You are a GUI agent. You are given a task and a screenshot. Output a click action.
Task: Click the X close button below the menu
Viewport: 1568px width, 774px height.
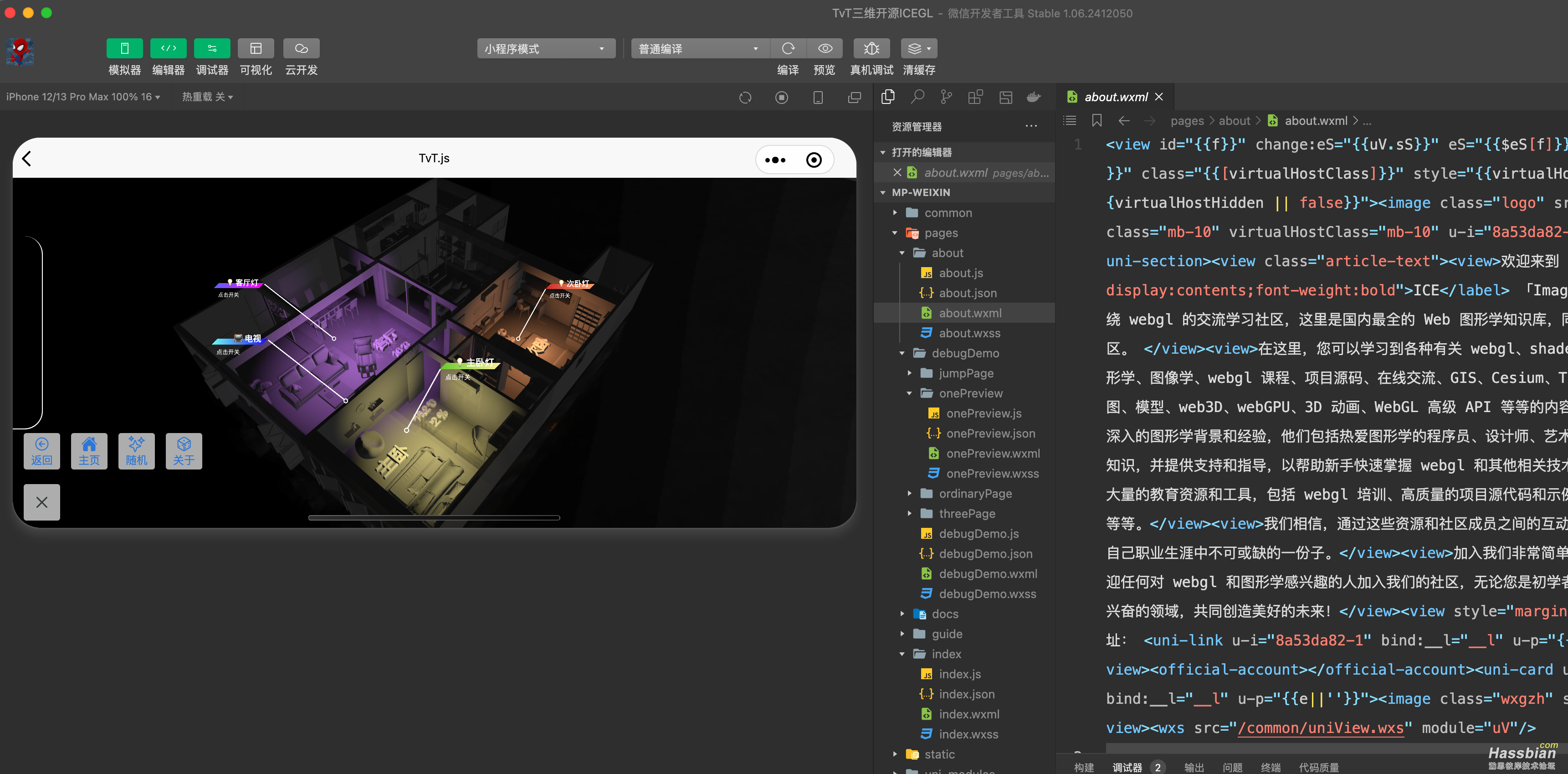click(42, 502)
